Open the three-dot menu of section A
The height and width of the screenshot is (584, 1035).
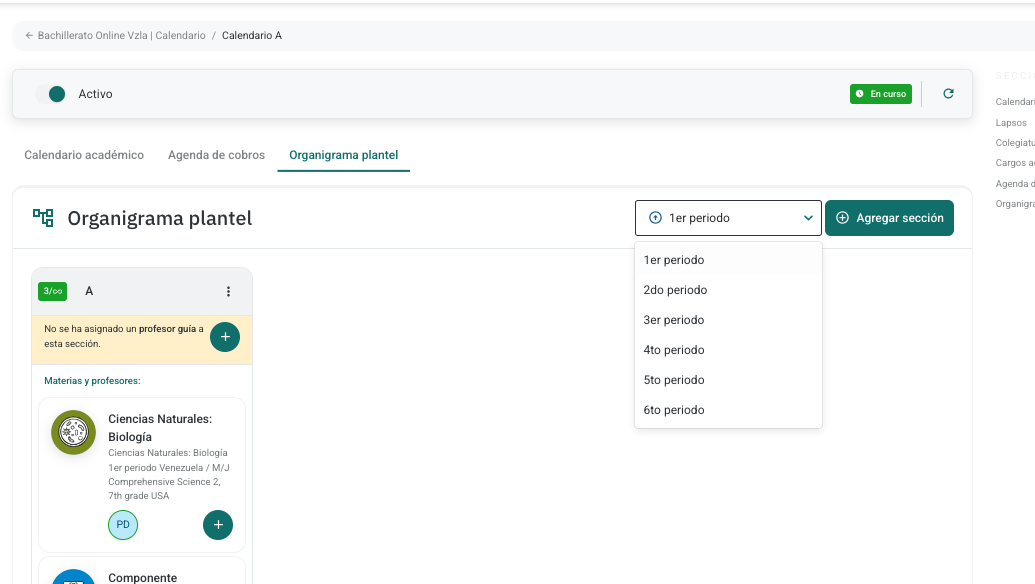[x=228, y=291]
